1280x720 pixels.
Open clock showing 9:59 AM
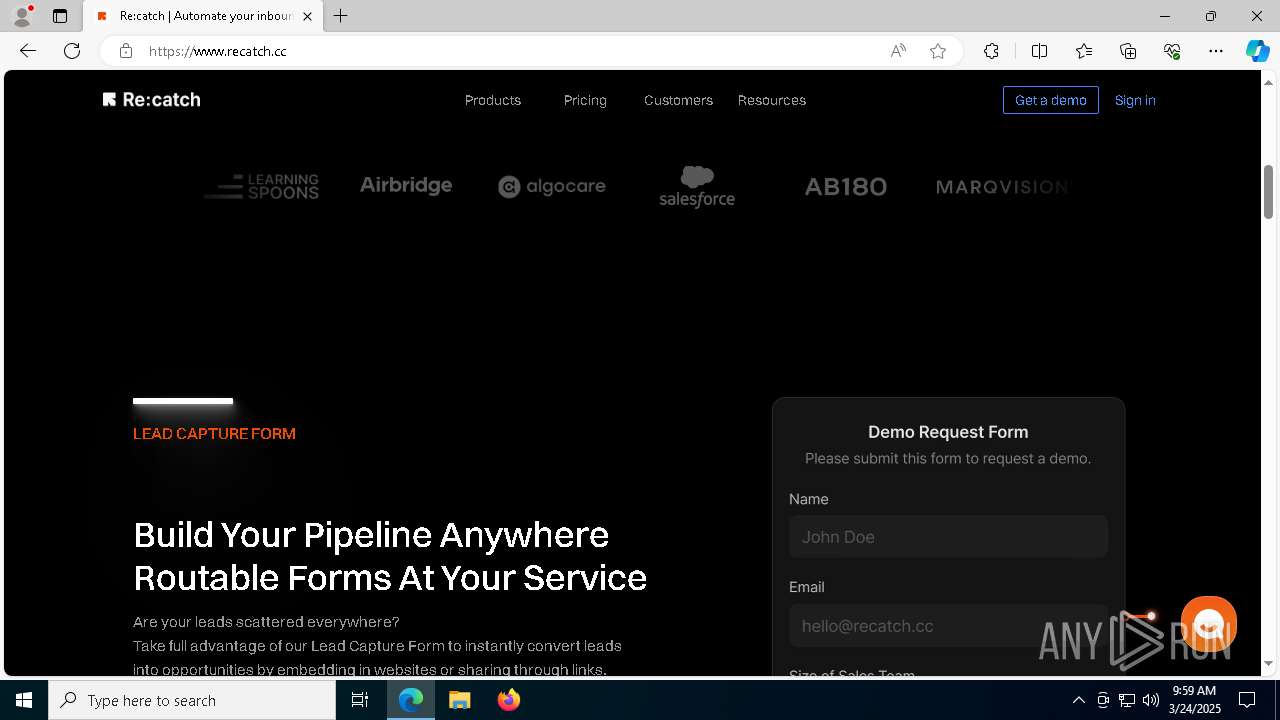click(x=1194, y=700)
